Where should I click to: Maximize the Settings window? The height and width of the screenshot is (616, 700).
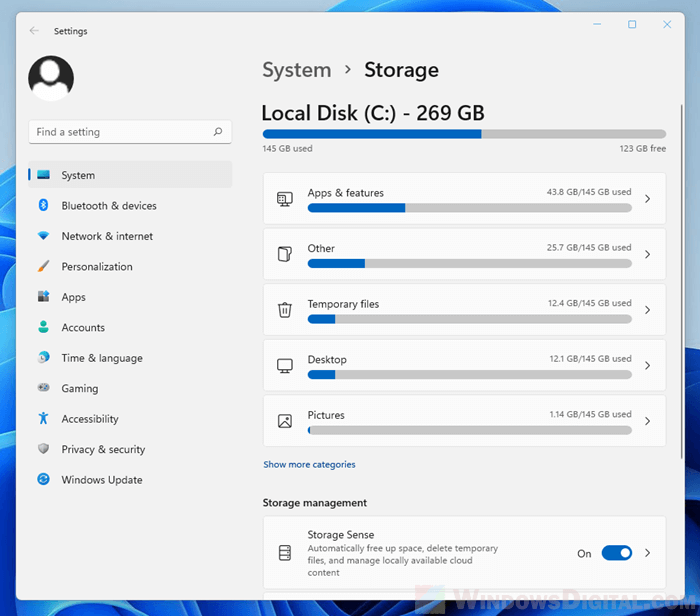coord(632,24)
